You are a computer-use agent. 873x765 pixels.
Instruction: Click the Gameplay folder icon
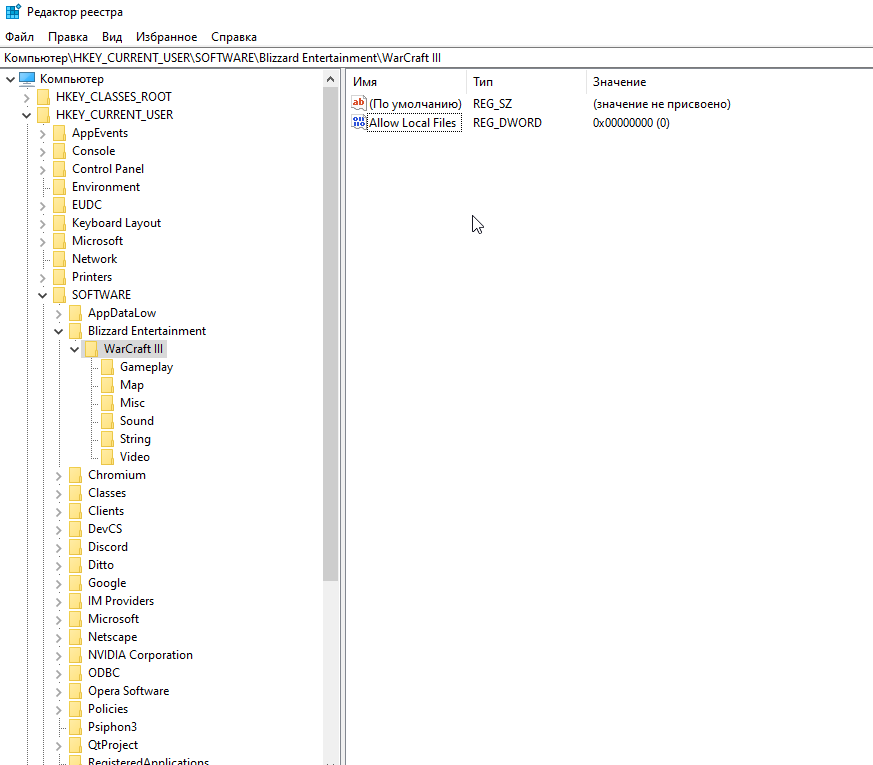(107, 367)
